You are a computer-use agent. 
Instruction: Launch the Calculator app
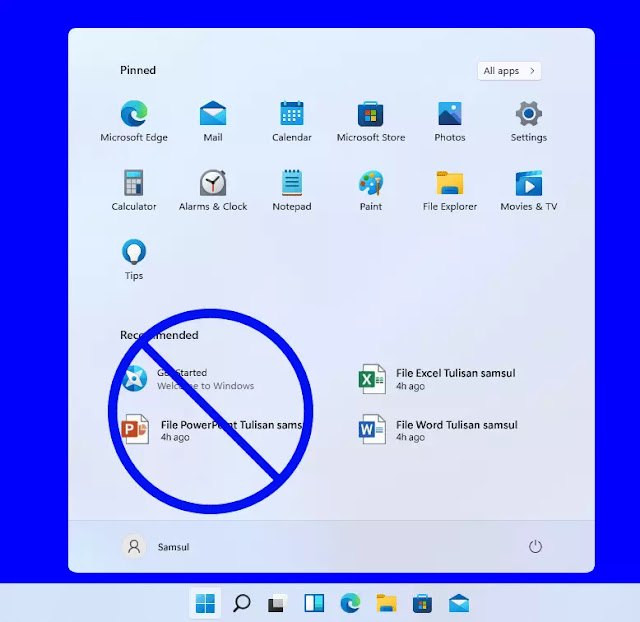[134, 190]
